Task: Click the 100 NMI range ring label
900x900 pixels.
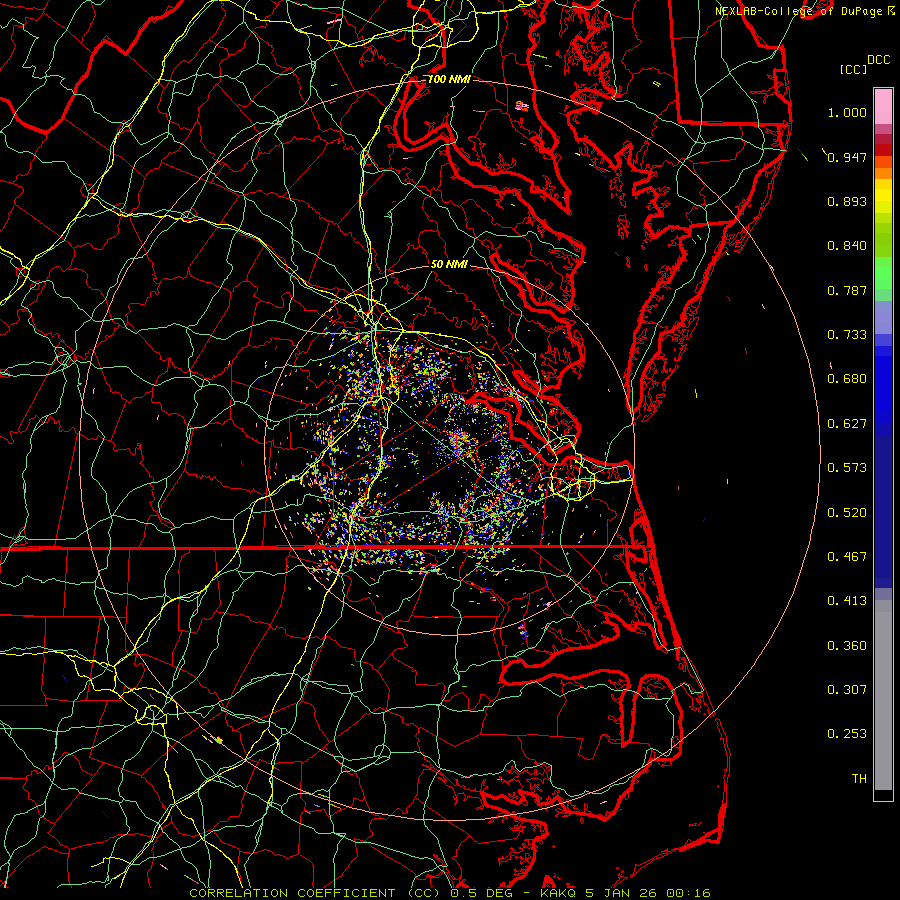Action: click(449, 79)
